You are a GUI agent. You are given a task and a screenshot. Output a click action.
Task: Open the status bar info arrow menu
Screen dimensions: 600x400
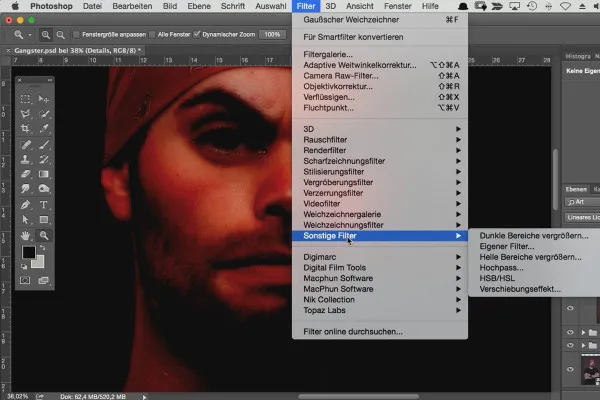pyautogui.click(x=144, y=397)
